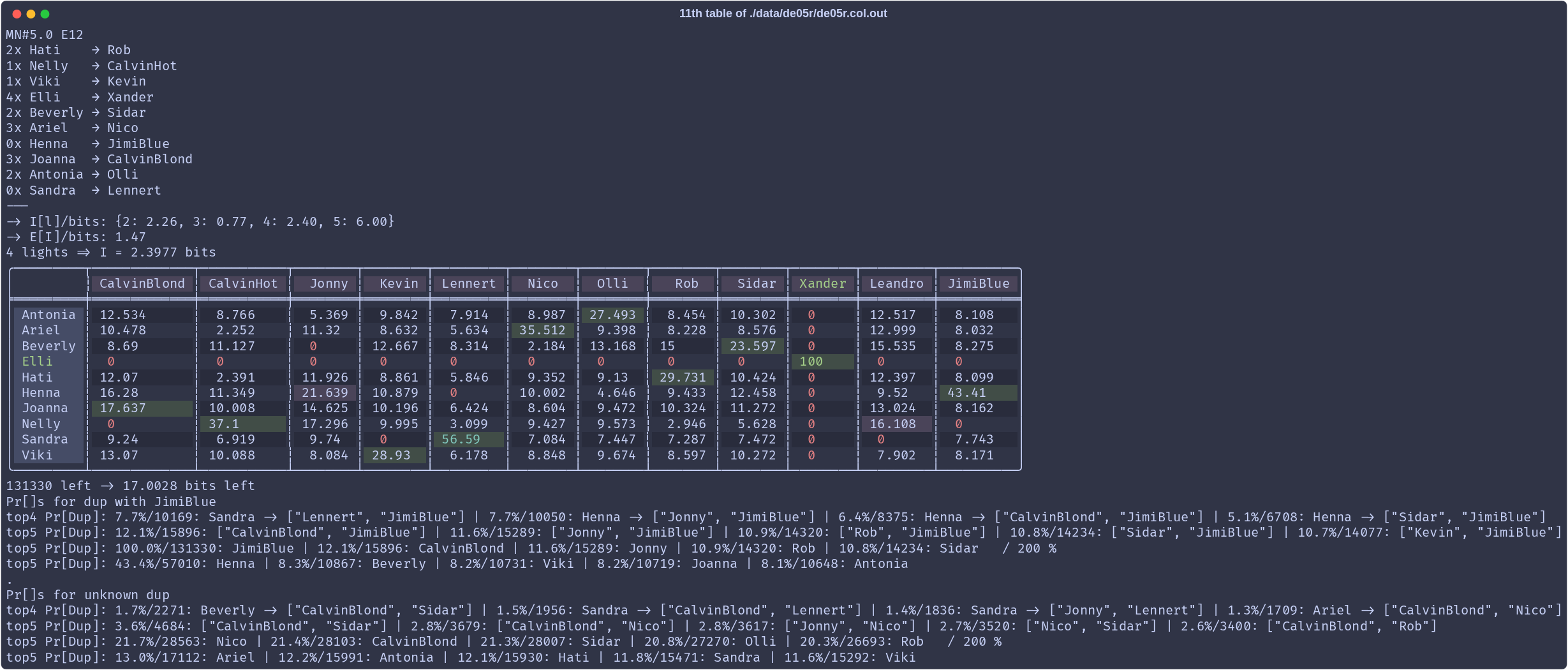
Task: Click the '4 lights' information bits line
Action: [111, 253]
